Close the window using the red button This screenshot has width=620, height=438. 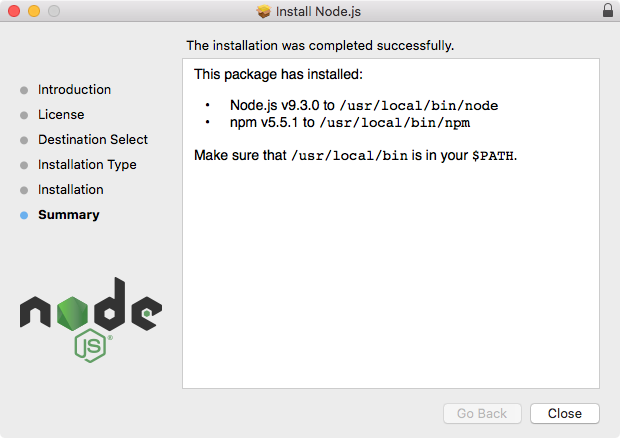14,12
